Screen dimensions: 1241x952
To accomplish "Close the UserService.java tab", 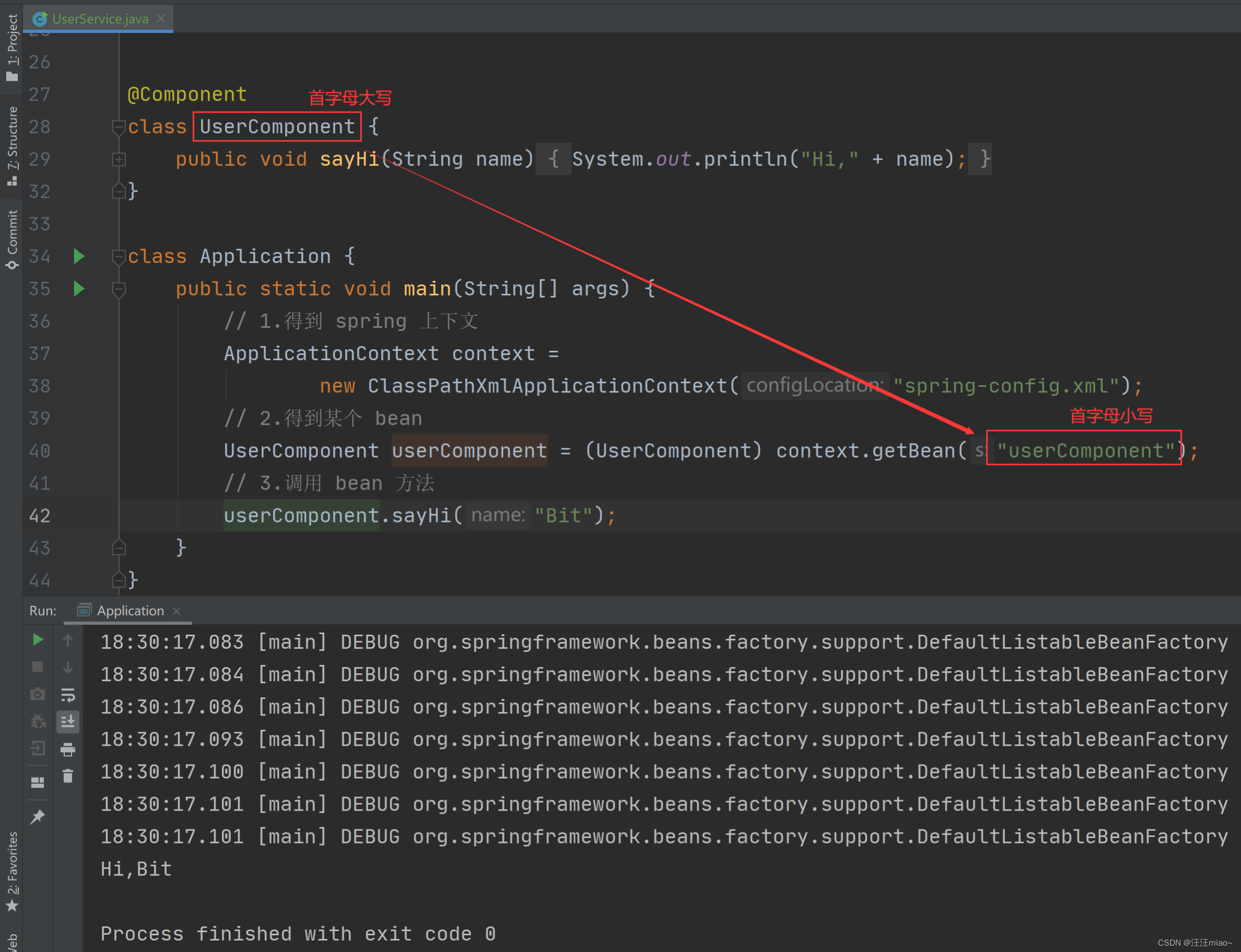I will (x=161, y=18).
